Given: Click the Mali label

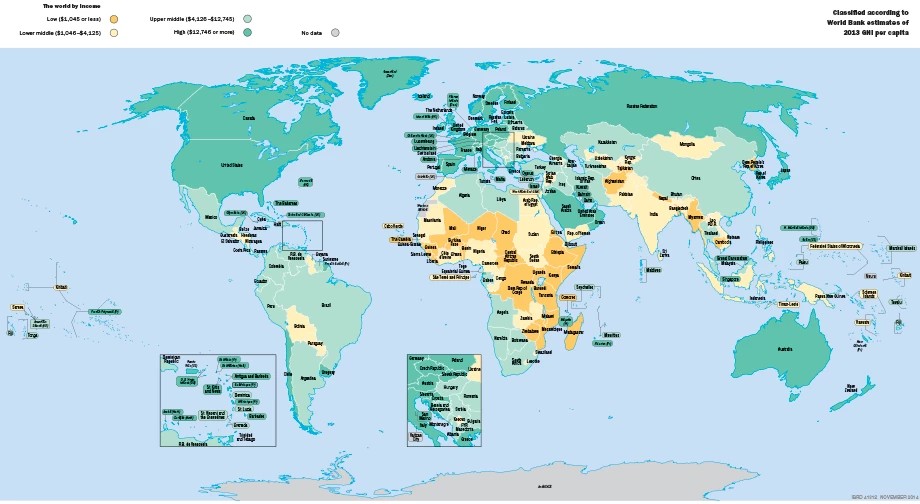Looking at the screenshot, I should point(452,228).
